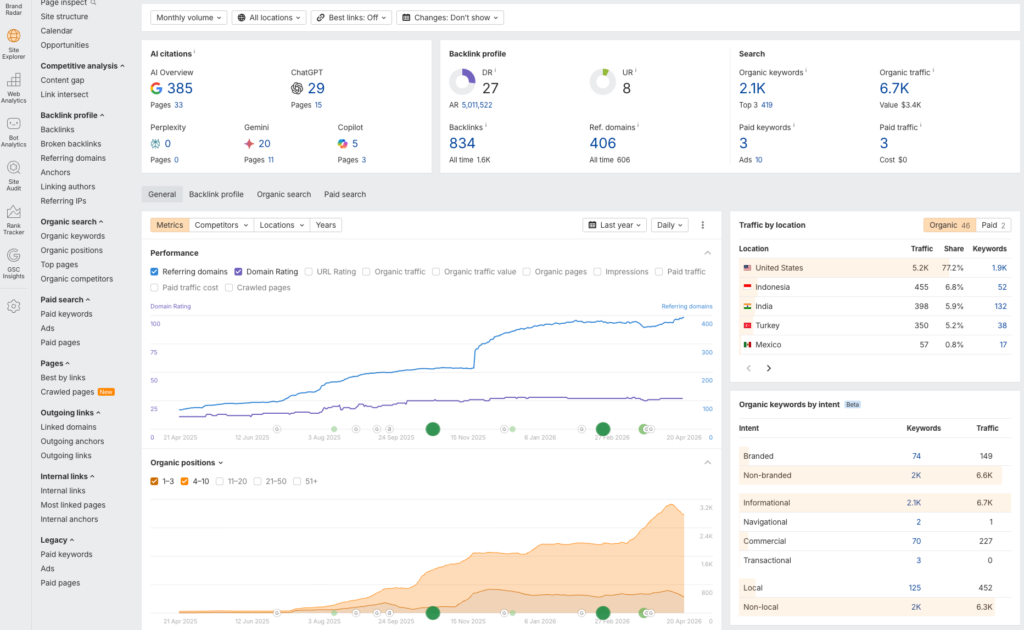The width and height of the screenshot is (1024, 630).
Task: Open Brand Radar in the left rail
Action: [x=13, y=8]
